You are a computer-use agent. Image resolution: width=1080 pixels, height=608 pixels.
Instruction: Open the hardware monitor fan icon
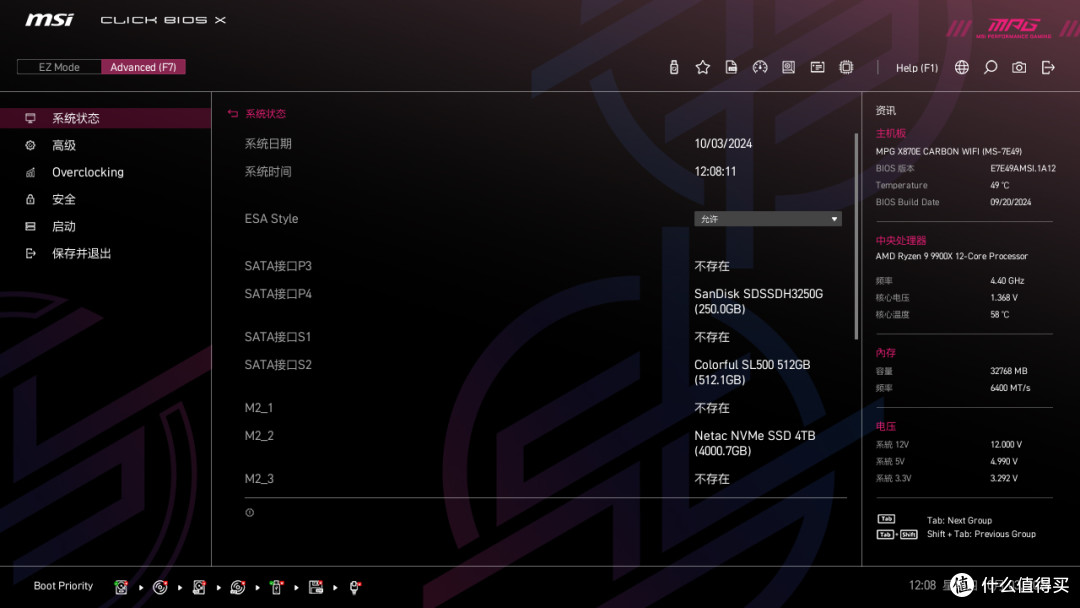[x=789, y=67]
